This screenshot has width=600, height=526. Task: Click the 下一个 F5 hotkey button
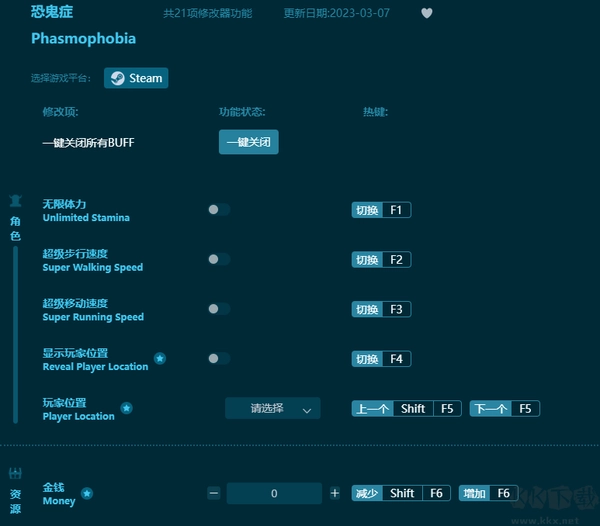[504, 408]
